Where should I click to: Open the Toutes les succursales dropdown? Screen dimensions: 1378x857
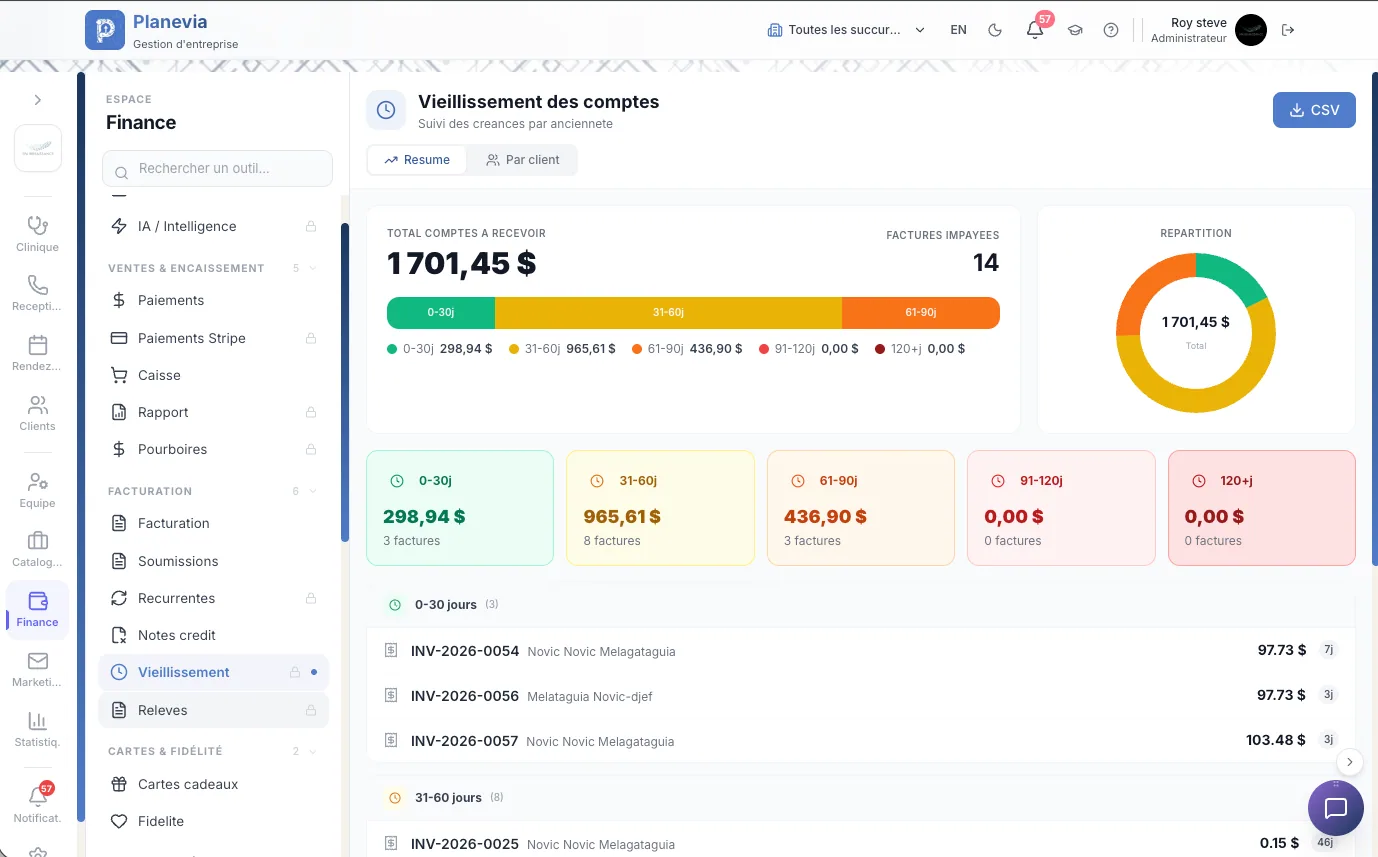tap(846, 30)
